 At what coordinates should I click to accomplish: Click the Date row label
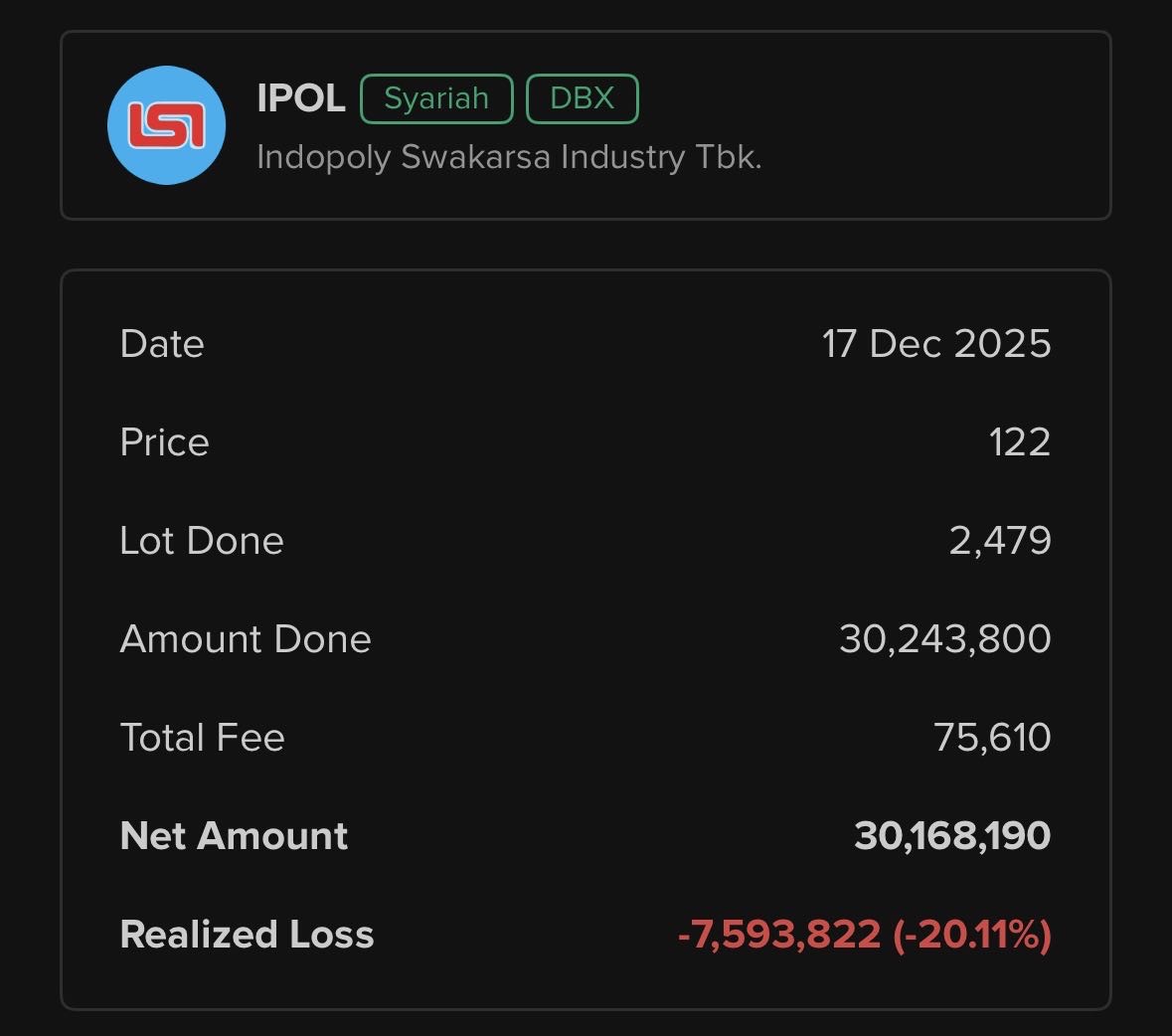(x=162, y=344)
